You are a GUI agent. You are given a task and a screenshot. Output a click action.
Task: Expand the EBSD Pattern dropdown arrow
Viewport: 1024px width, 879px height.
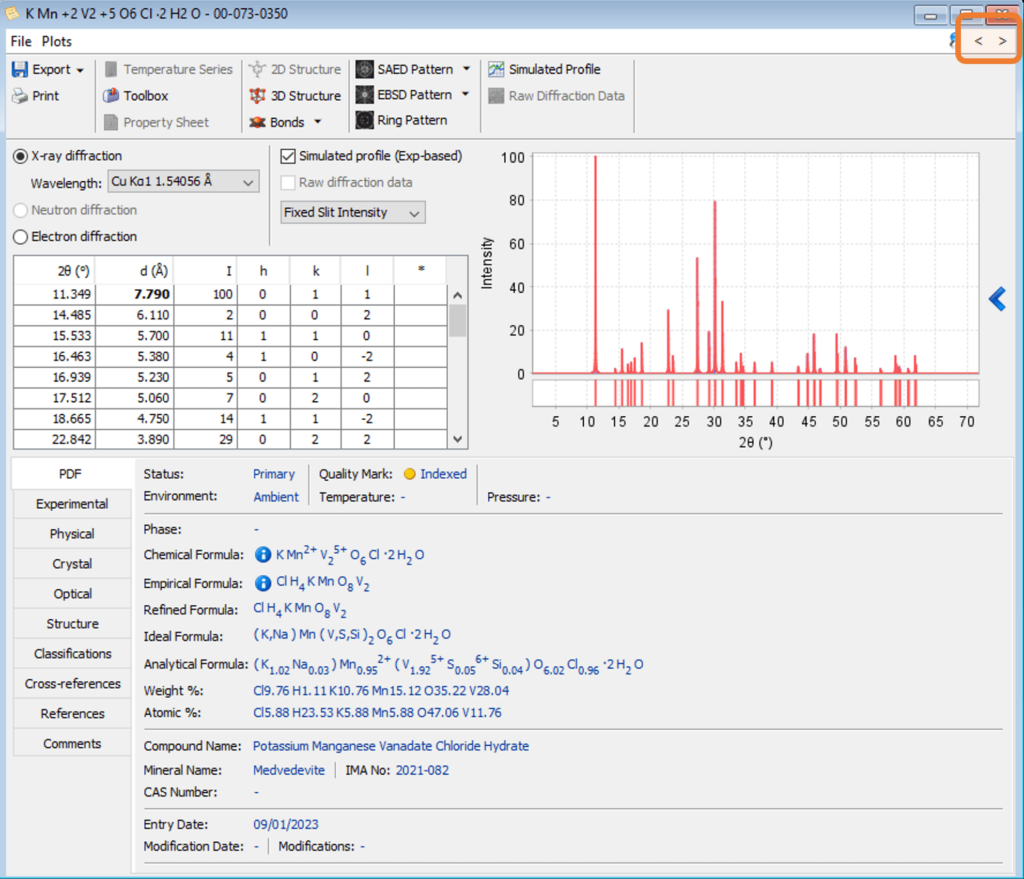(464, 95)
